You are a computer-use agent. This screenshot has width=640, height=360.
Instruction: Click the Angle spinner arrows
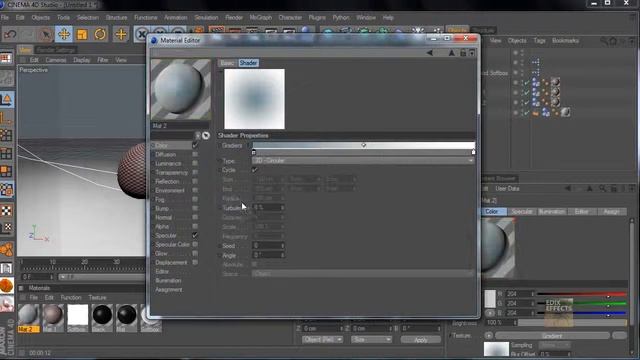(282, 255)
